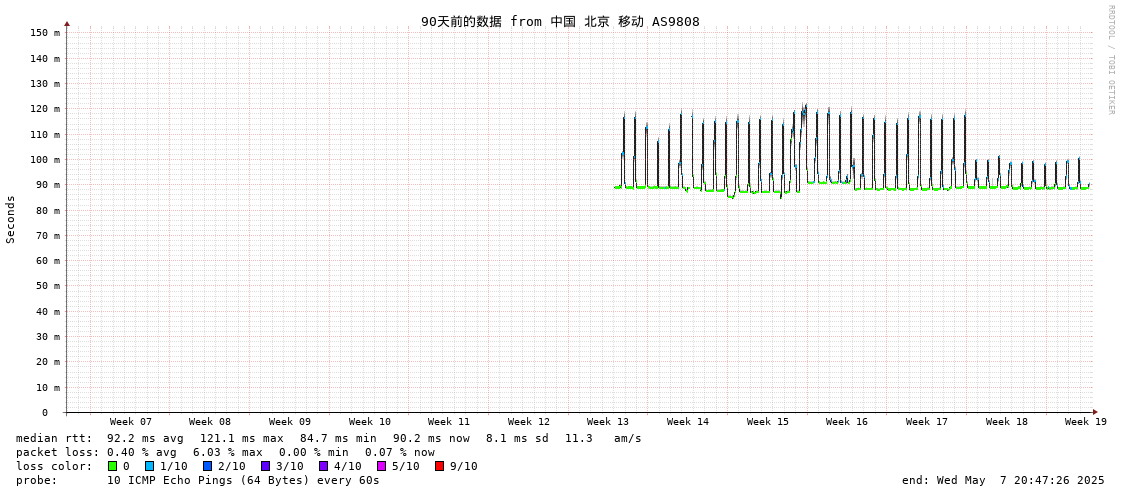
Task: Click the 60 m y-axis value
Action: [49, 261]
